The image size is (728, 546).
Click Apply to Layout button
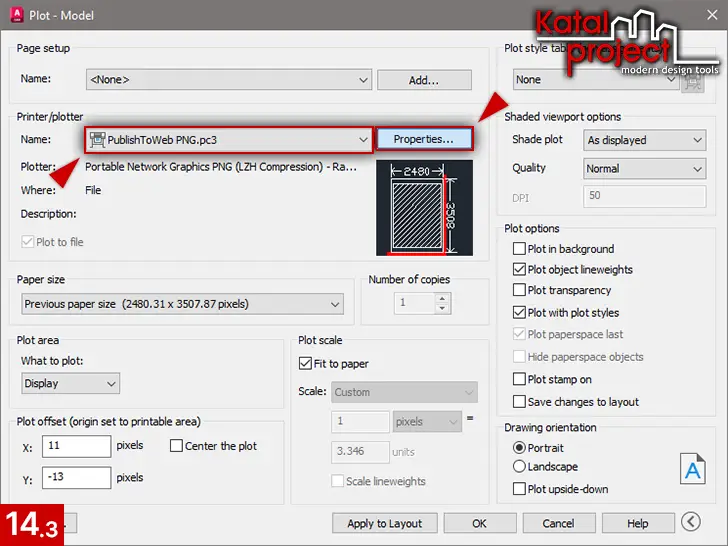pyautogui.click(x=384, y=523)
